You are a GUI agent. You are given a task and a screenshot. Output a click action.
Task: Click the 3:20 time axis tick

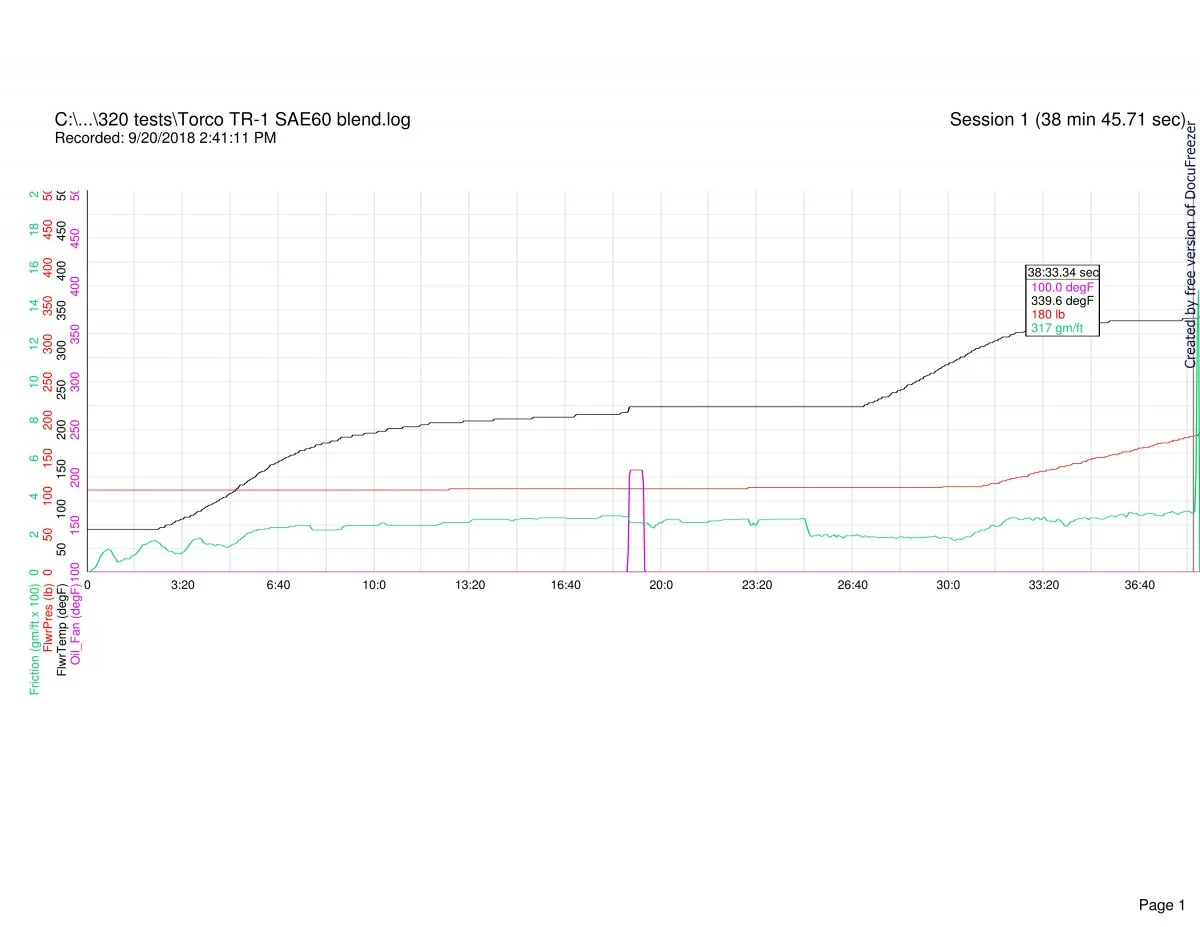[x=182, y=585]
